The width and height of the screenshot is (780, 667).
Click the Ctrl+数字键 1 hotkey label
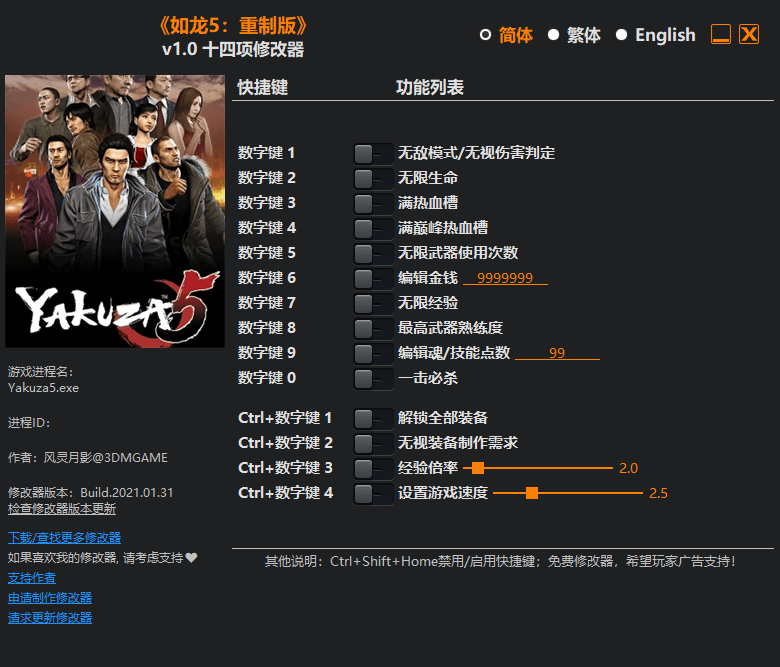tap(285, 418)
